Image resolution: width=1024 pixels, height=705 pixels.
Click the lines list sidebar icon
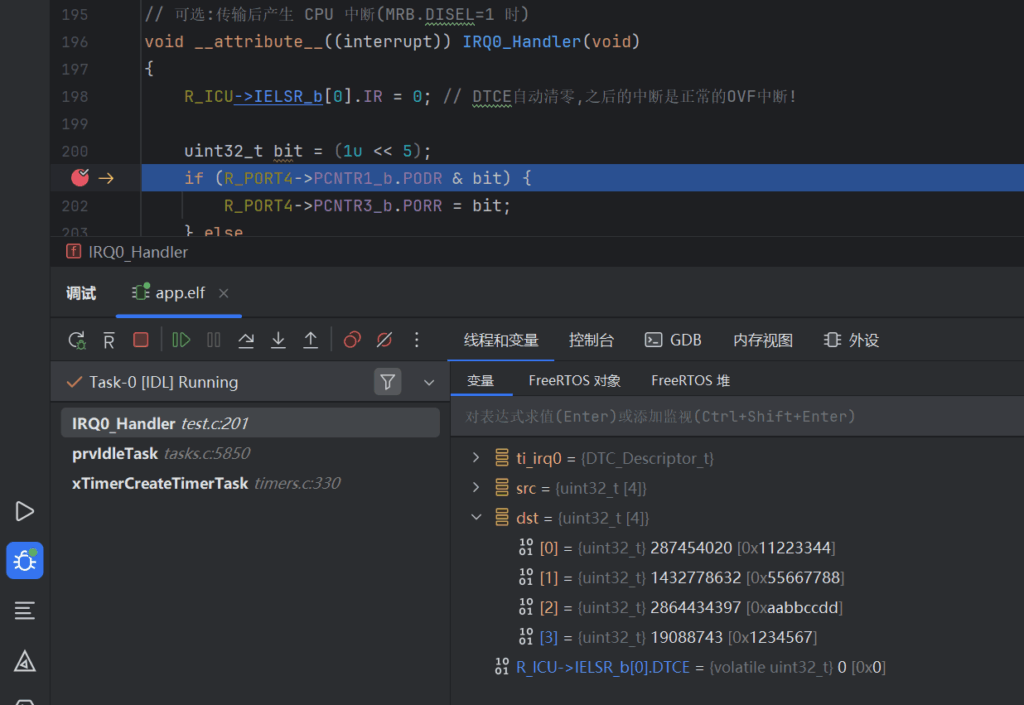tap(25, 611)
